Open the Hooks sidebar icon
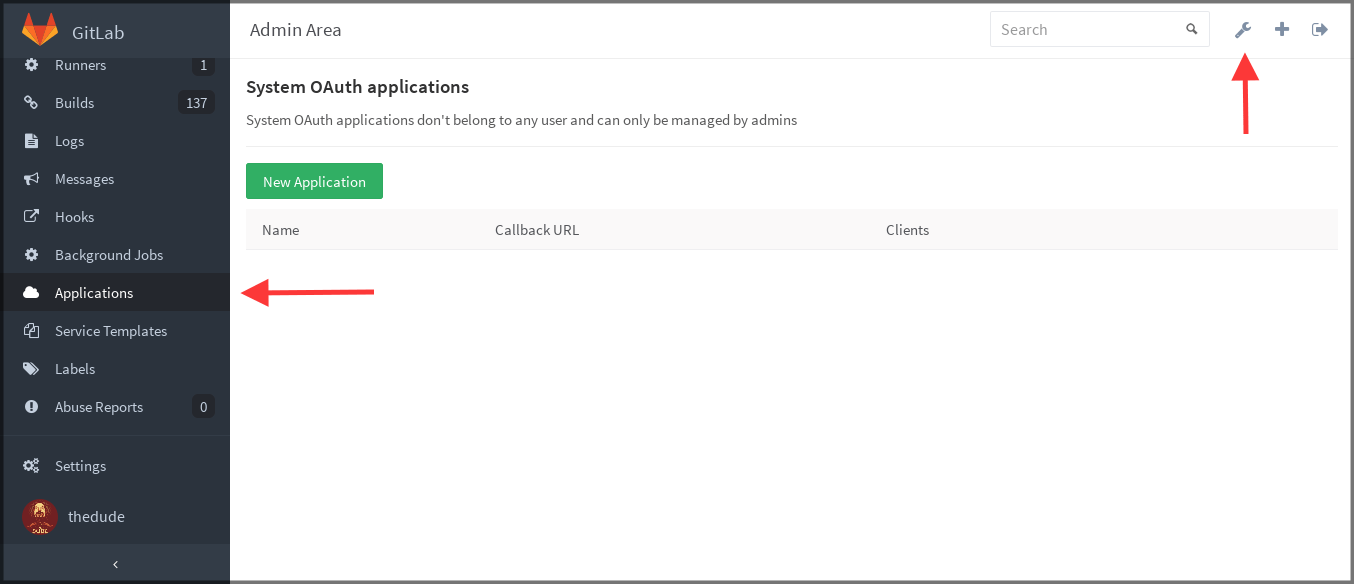The image size is (1354, 584). (31, 217)
